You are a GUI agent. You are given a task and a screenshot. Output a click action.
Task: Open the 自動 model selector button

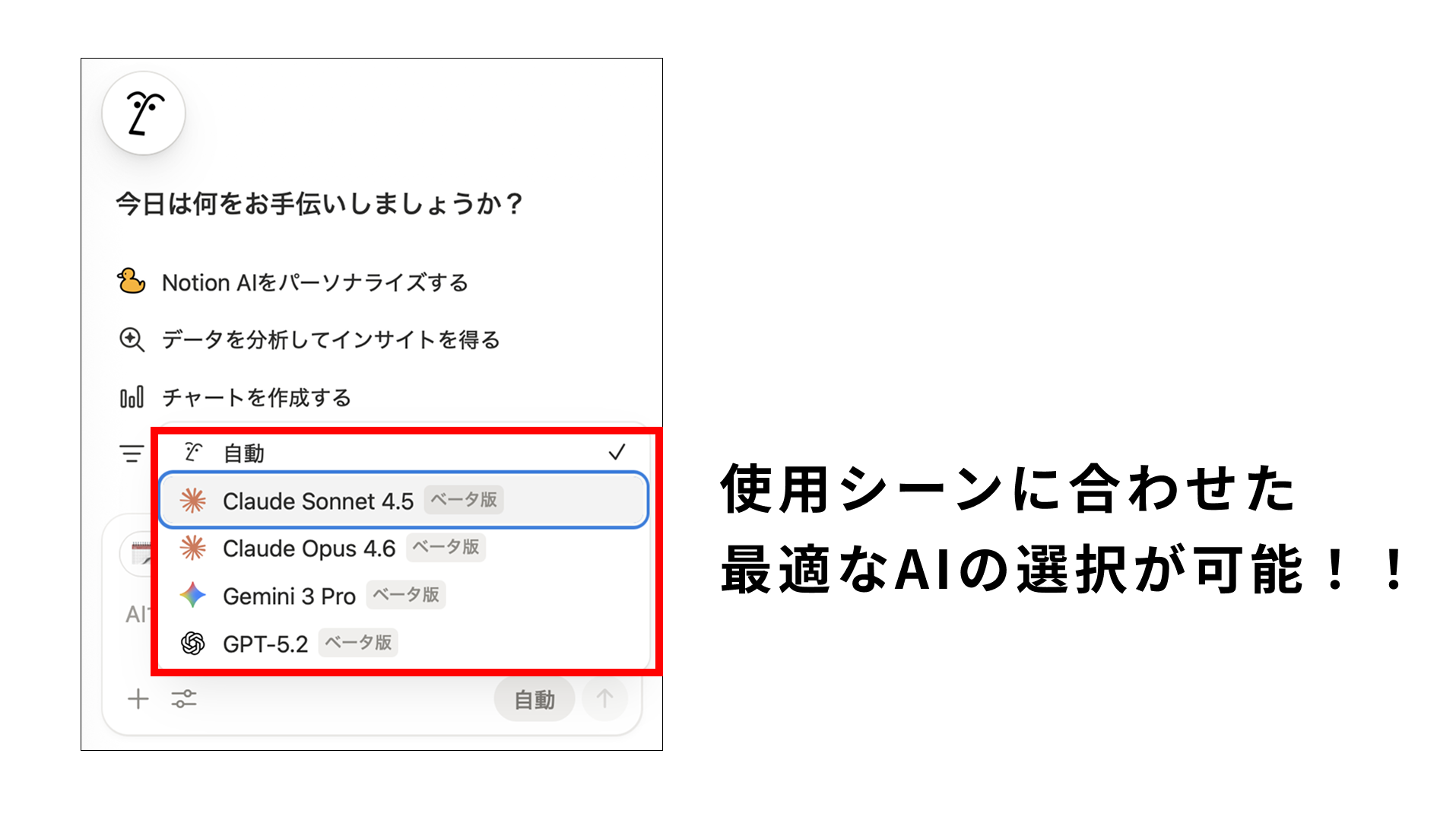coord(535,699)
